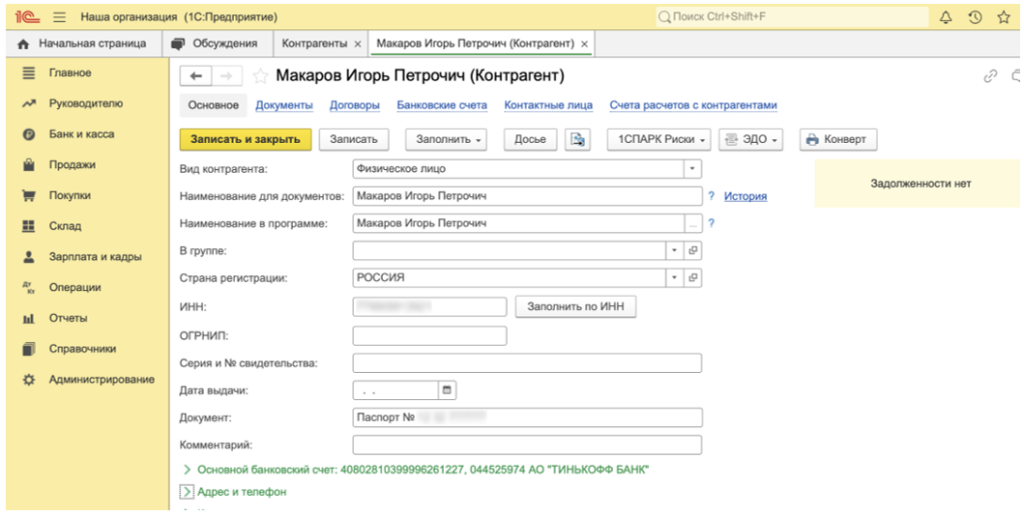
Task: Expand the Адрес и телефон section
Action: 186,492
